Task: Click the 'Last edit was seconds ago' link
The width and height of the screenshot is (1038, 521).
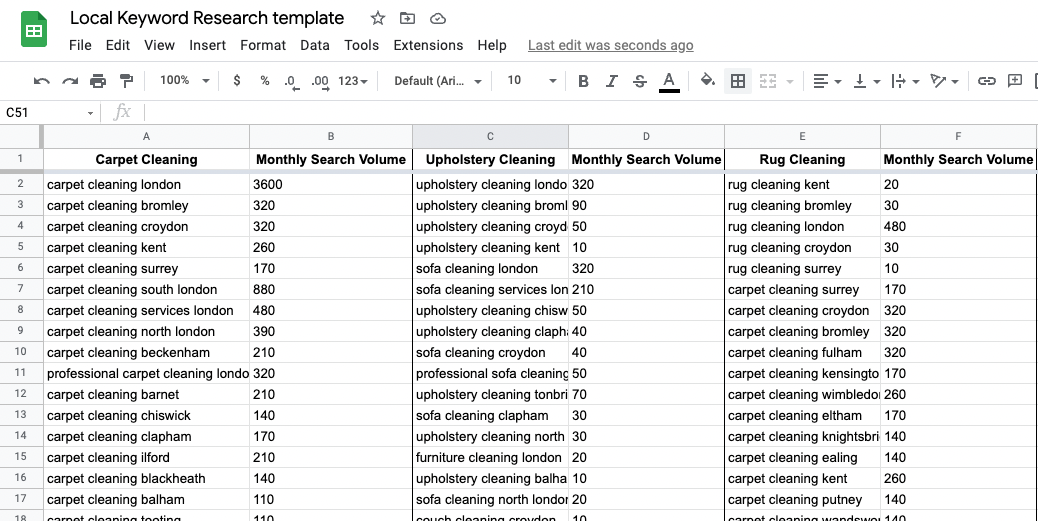Action: click(610, 45)
